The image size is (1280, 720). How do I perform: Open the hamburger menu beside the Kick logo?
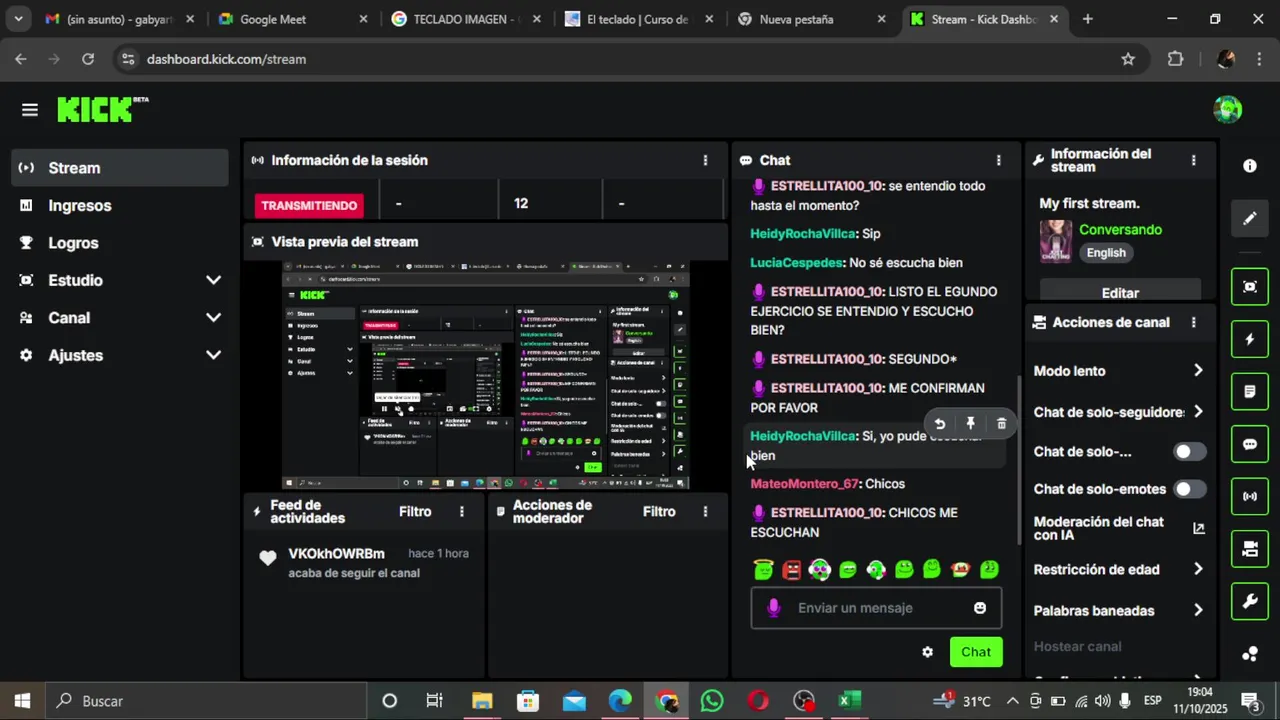30,110
